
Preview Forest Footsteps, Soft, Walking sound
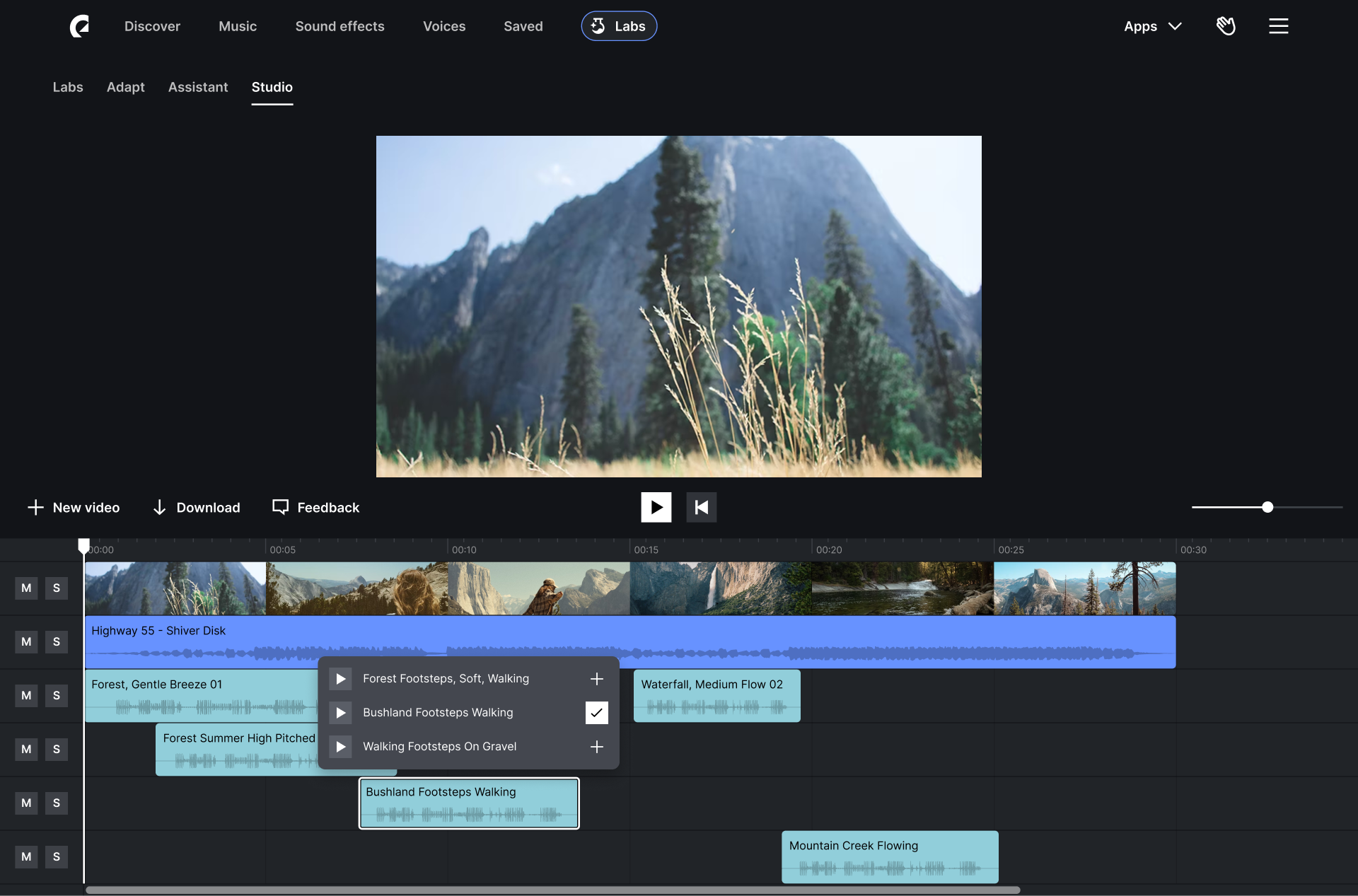click(340, 679)
